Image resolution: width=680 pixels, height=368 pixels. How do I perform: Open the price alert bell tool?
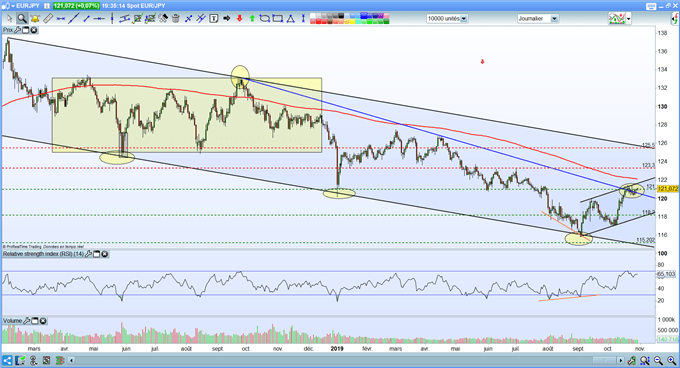pyautogui.click(x=35, y=19)
